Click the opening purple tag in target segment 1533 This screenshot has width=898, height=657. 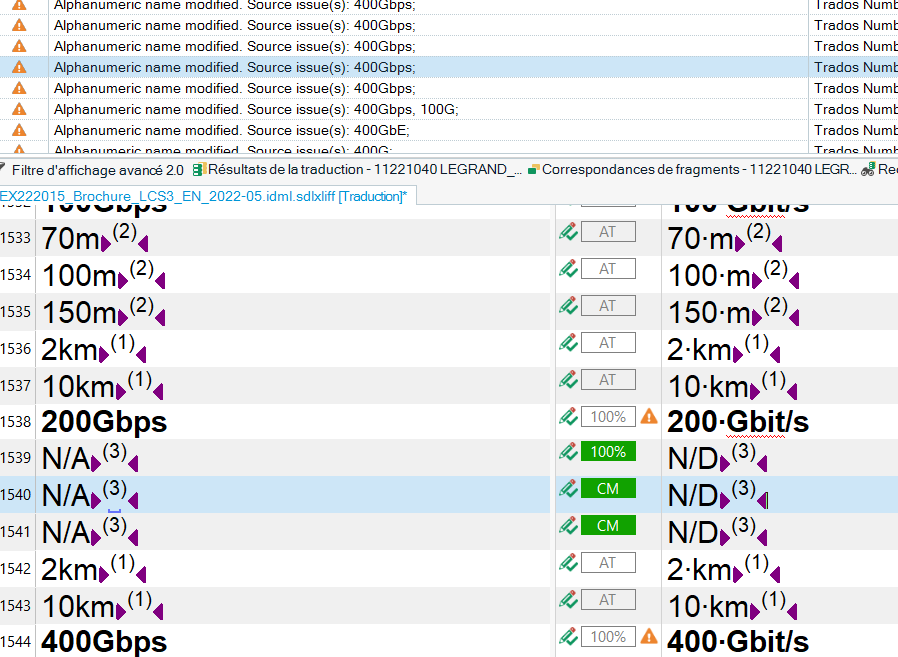pyautogui.click(x=740, y=244)
